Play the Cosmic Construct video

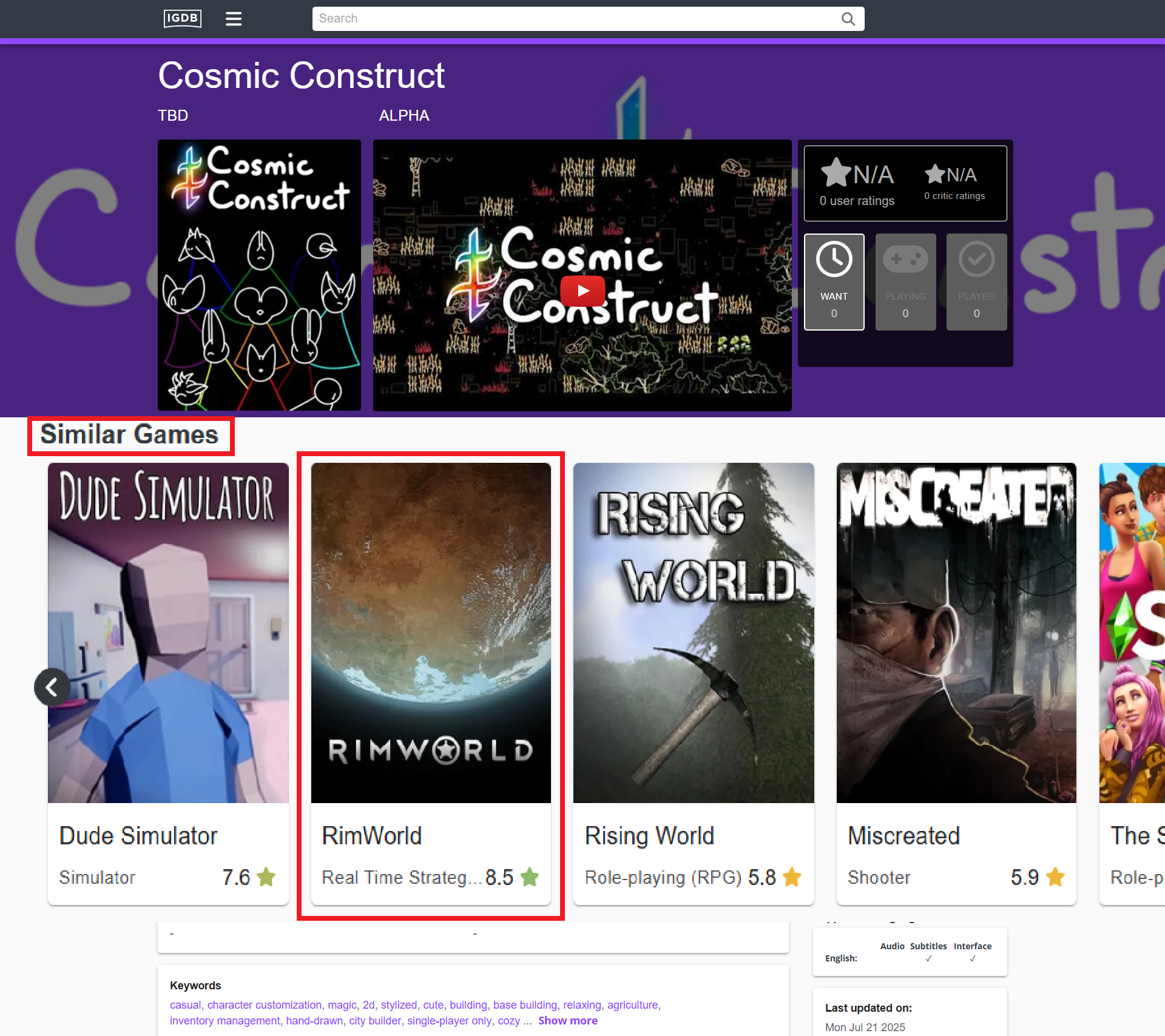582,291
